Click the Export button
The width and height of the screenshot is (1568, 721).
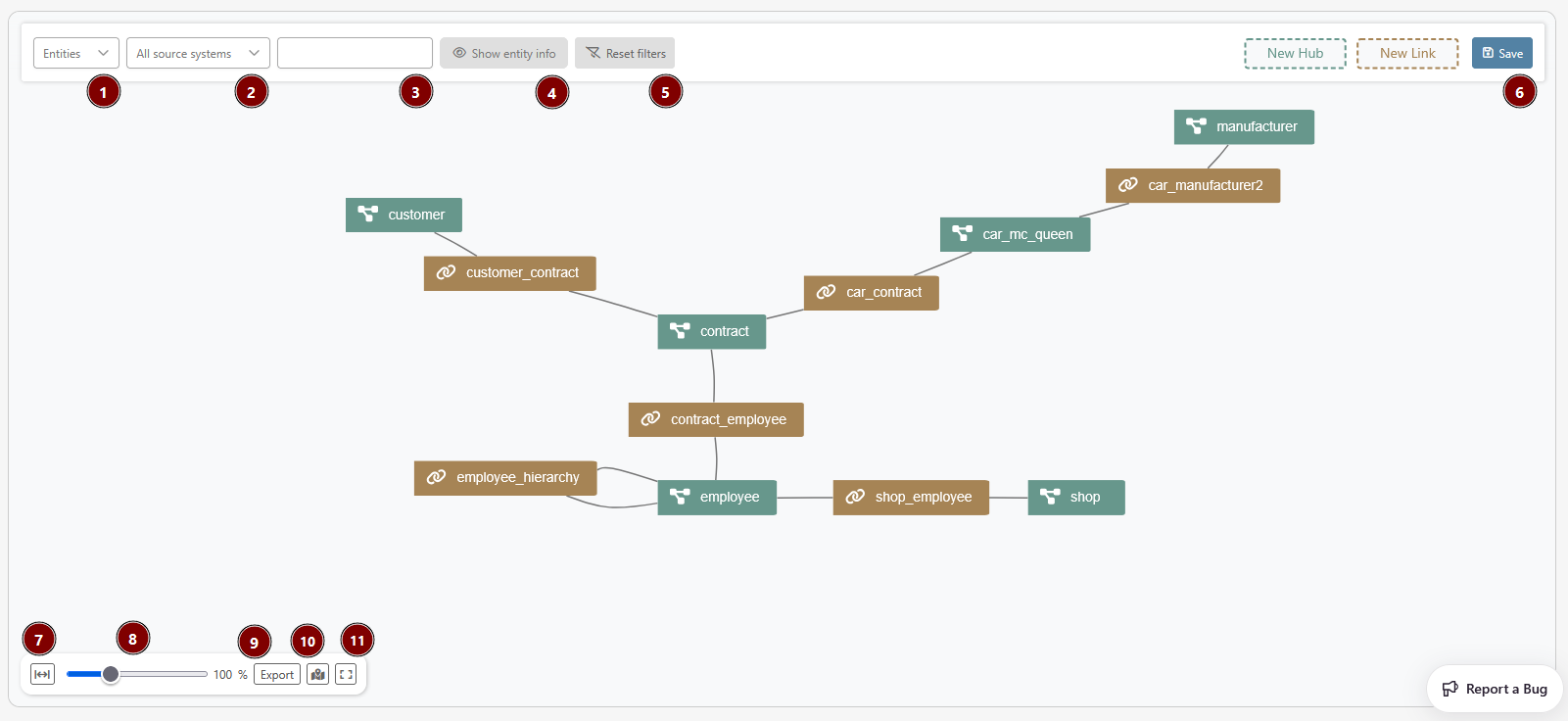[277, 674]
